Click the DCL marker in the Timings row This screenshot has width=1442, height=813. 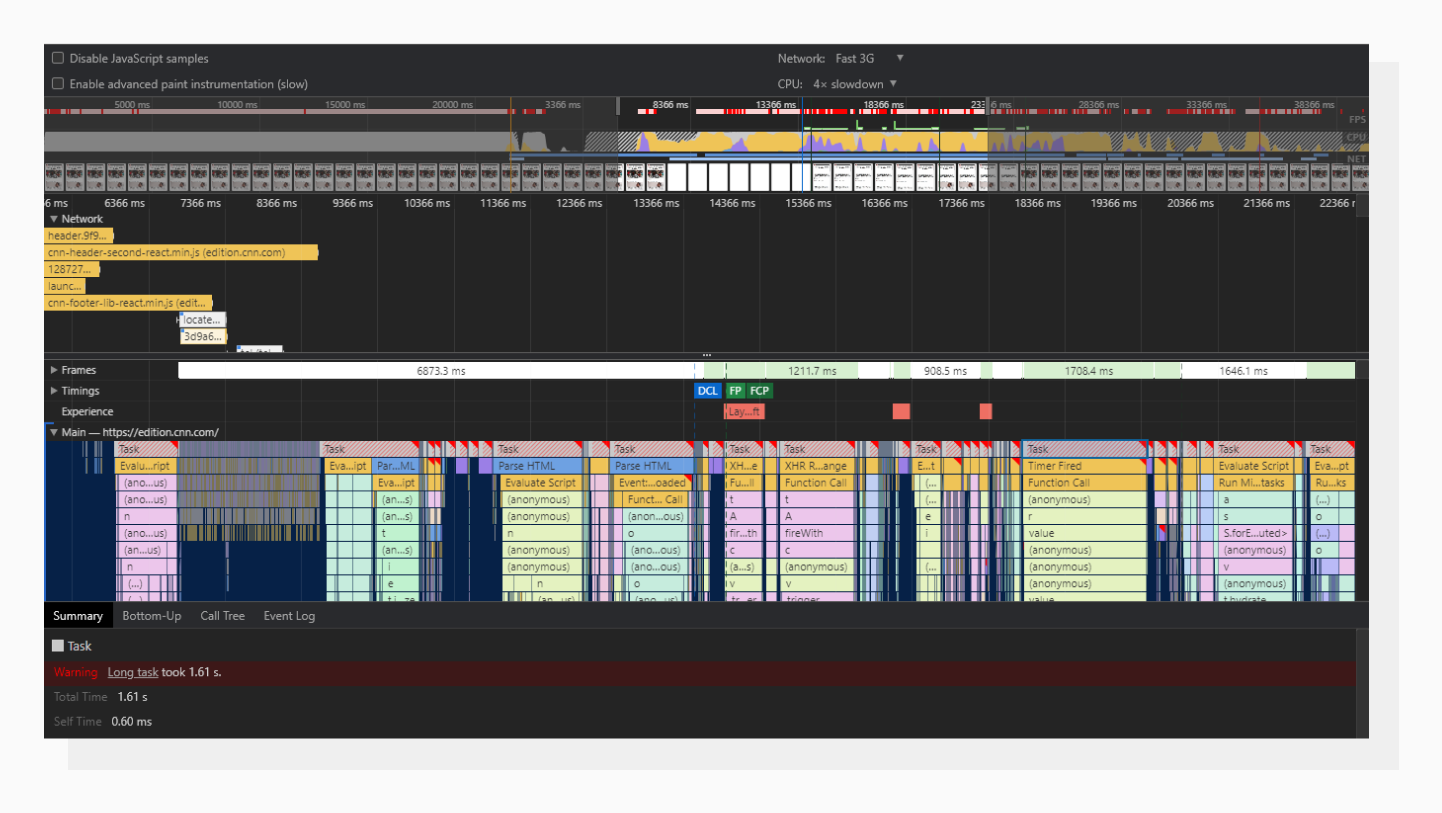click(x=707, y=391)
